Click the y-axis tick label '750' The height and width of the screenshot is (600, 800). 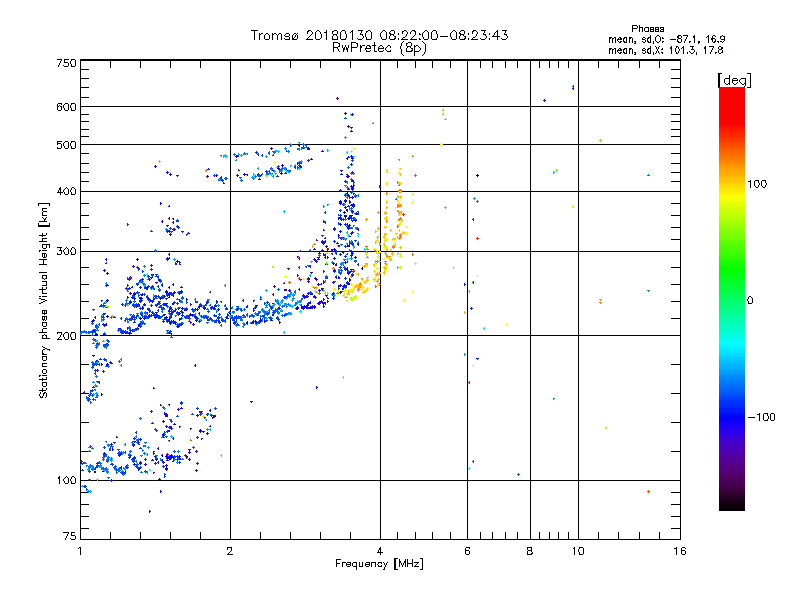click(x=66, y=63)
